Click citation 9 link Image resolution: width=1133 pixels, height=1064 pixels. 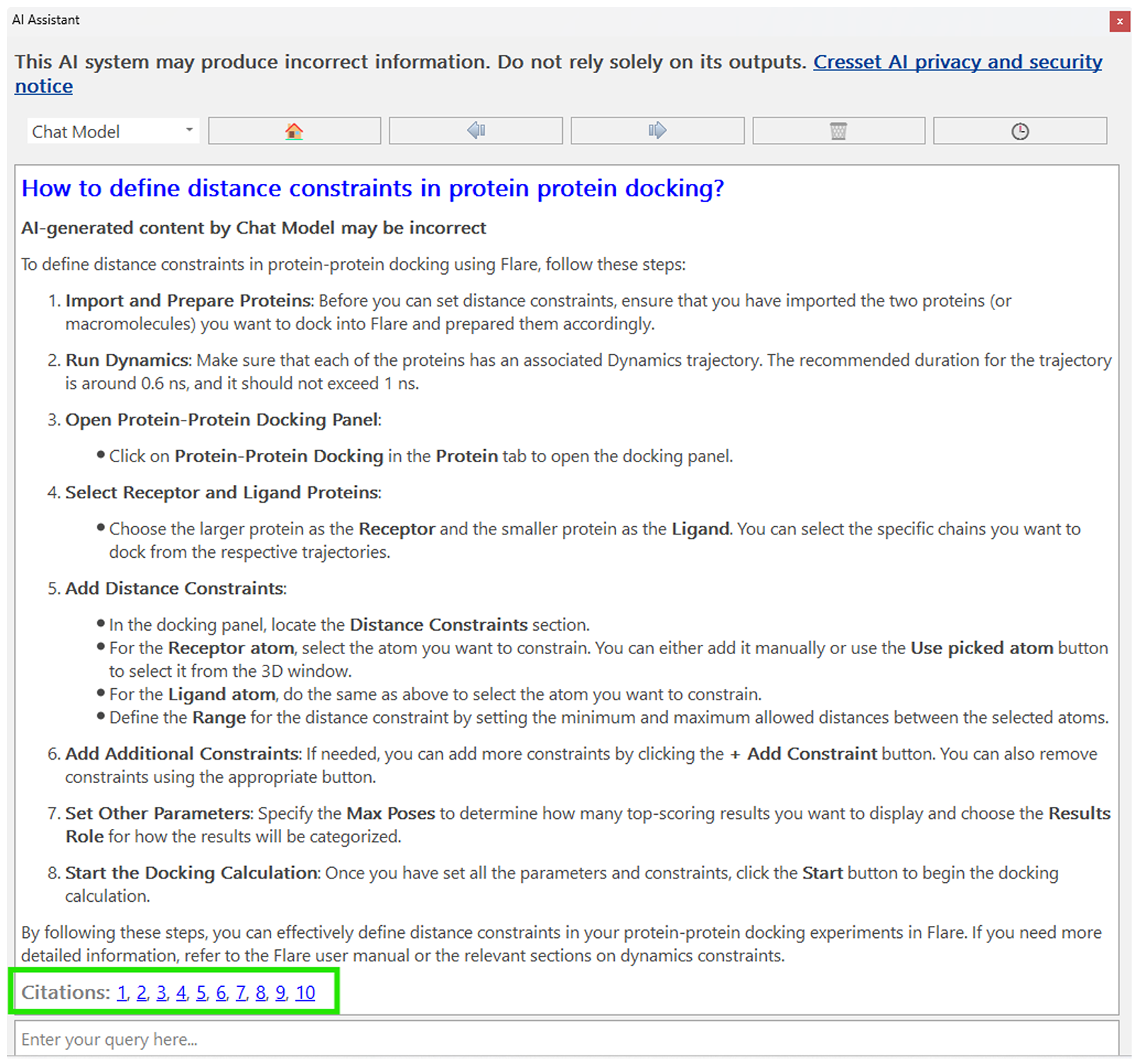click(x=280, y=993)
